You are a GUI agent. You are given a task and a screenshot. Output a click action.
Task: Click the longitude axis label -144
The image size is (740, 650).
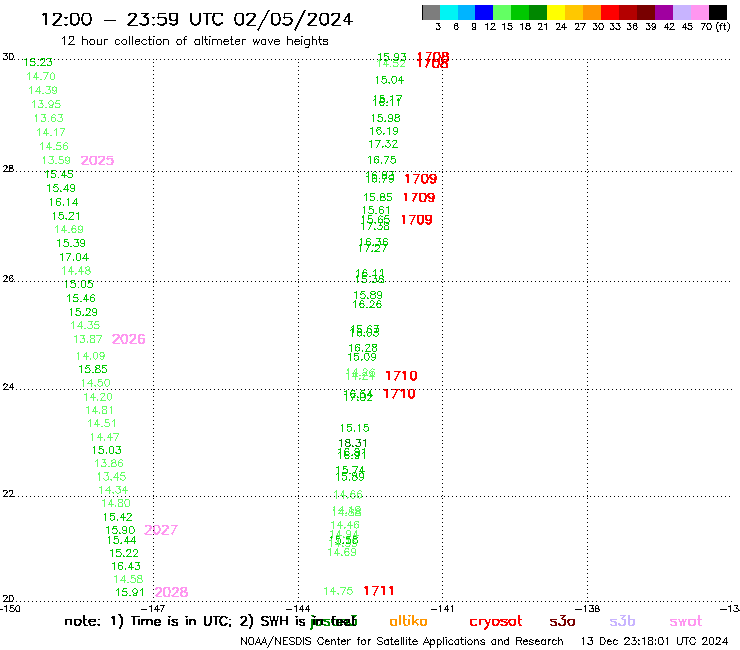click(x=298, y=608)
